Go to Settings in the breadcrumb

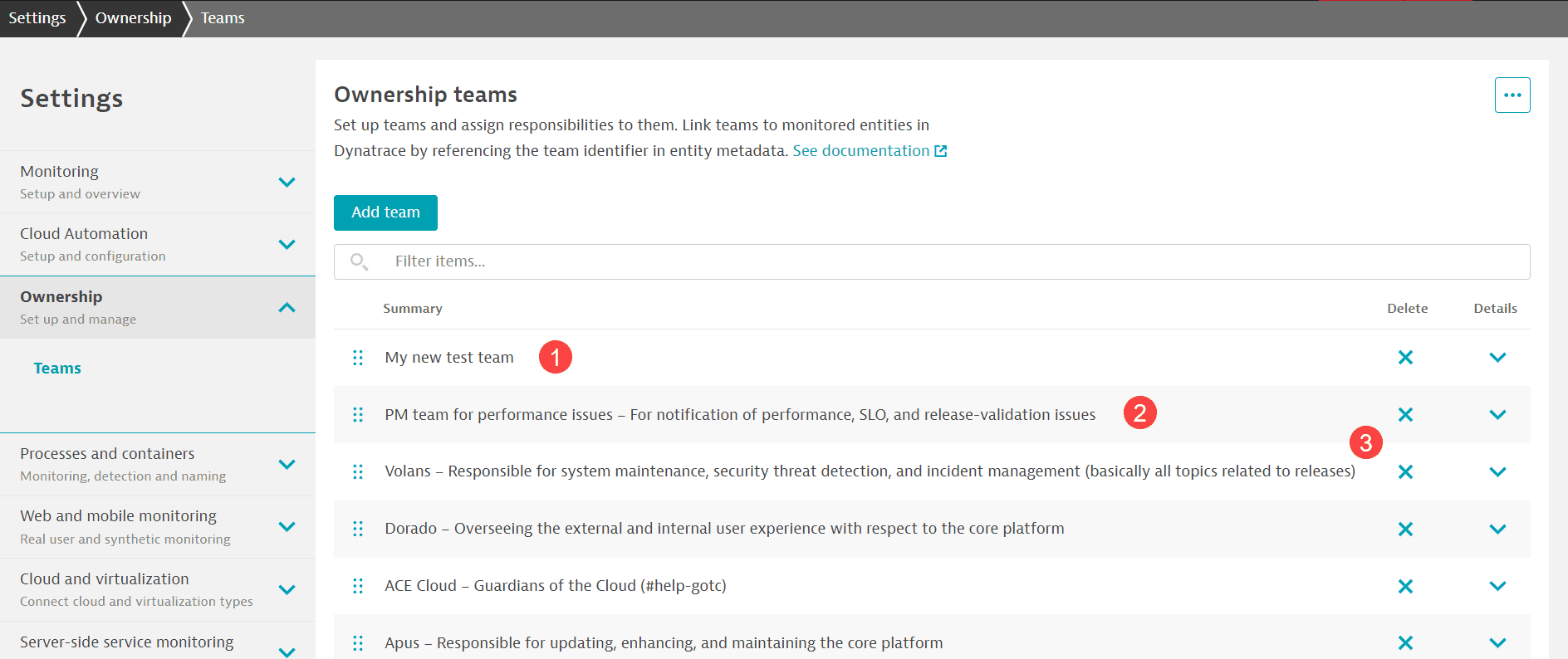[x=37, y=18]
